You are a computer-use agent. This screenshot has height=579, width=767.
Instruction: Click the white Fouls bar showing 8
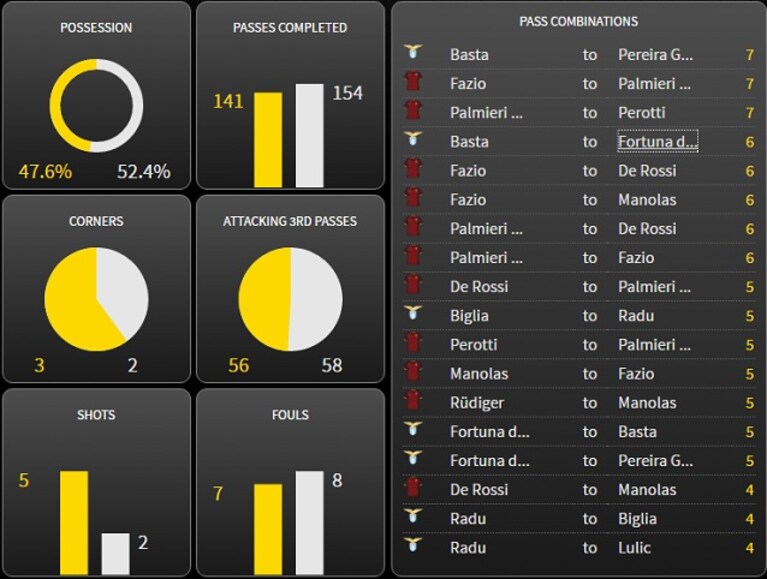click(x=309, y=523)
